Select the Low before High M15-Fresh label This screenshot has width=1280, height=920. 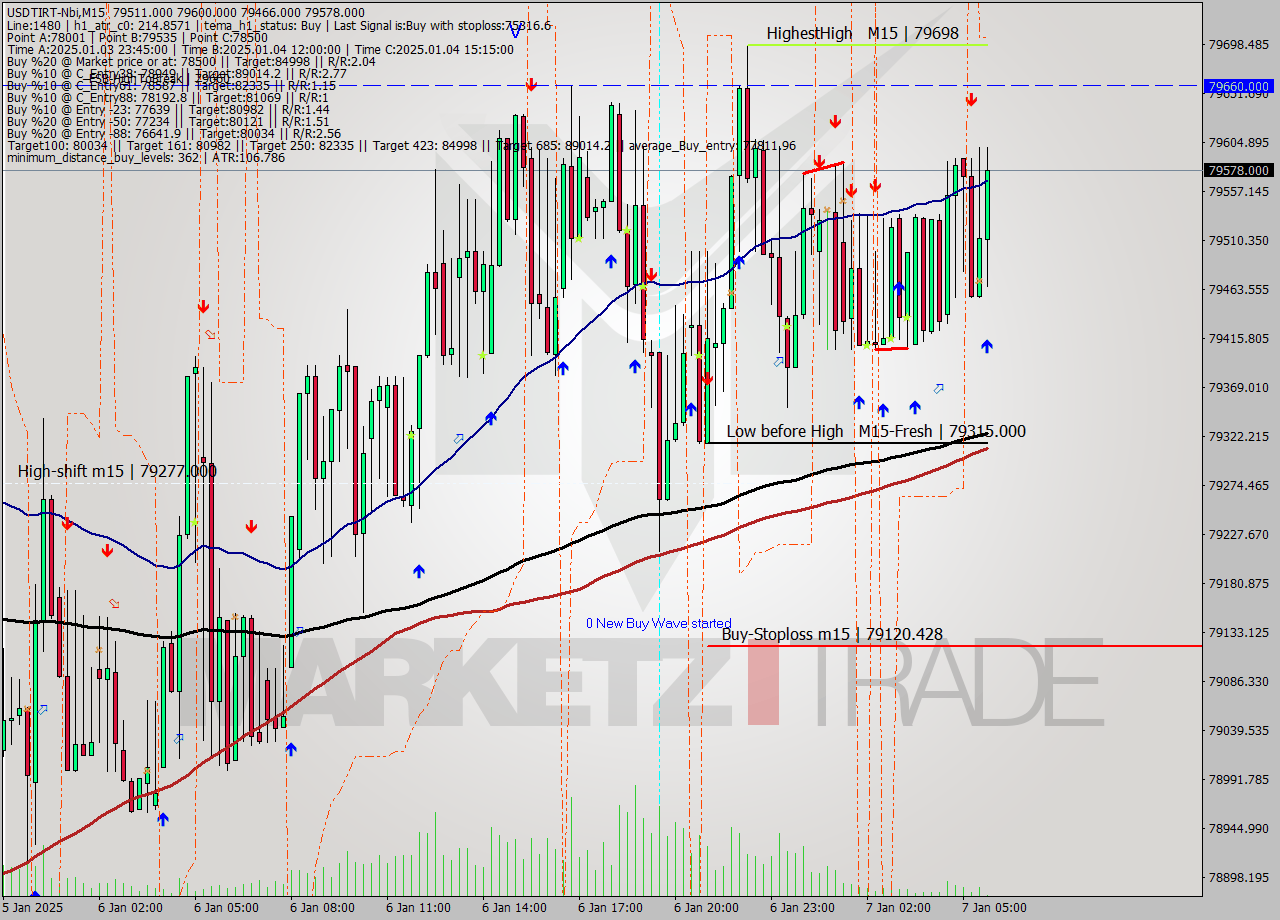point(875,431)
